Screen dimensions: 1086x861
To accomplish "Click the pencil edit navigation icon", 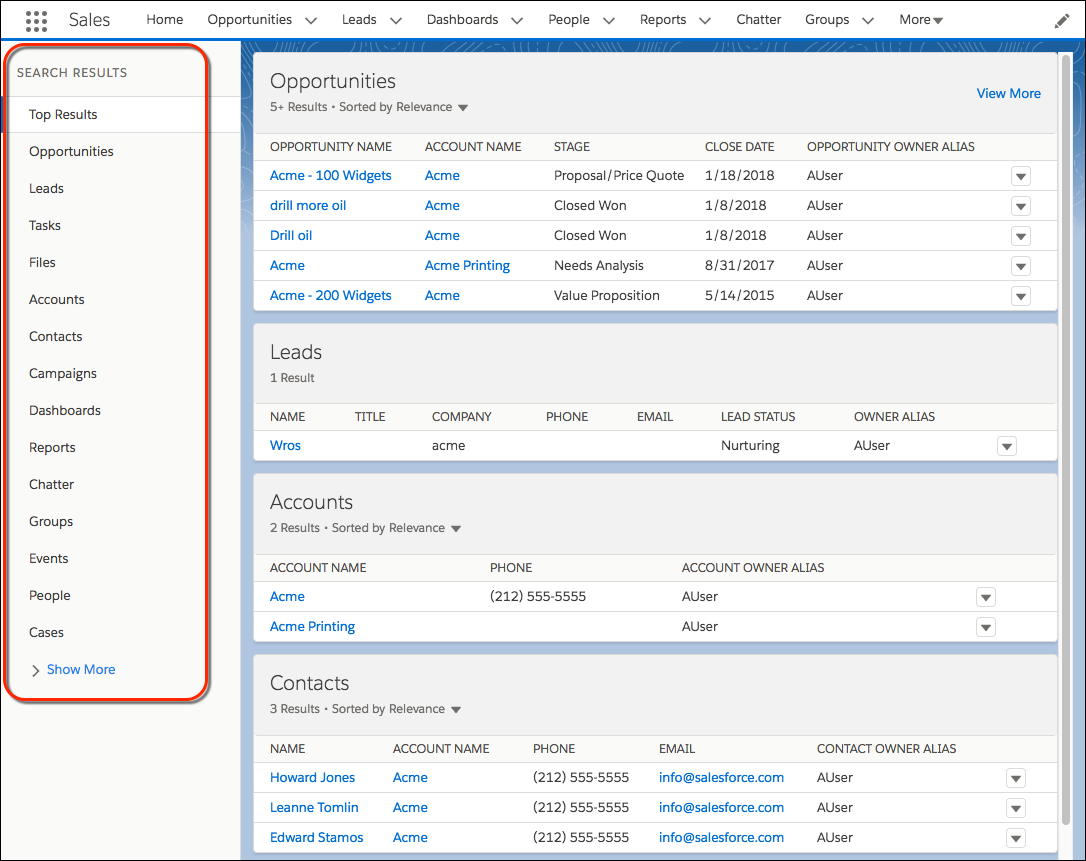I will (1061, 21).
